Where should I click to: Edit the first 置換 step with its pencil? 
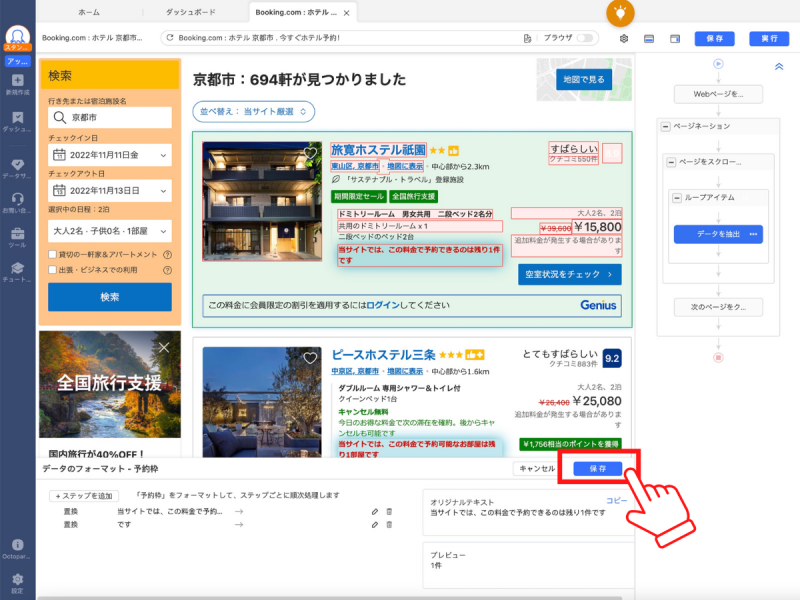[375, 511]
